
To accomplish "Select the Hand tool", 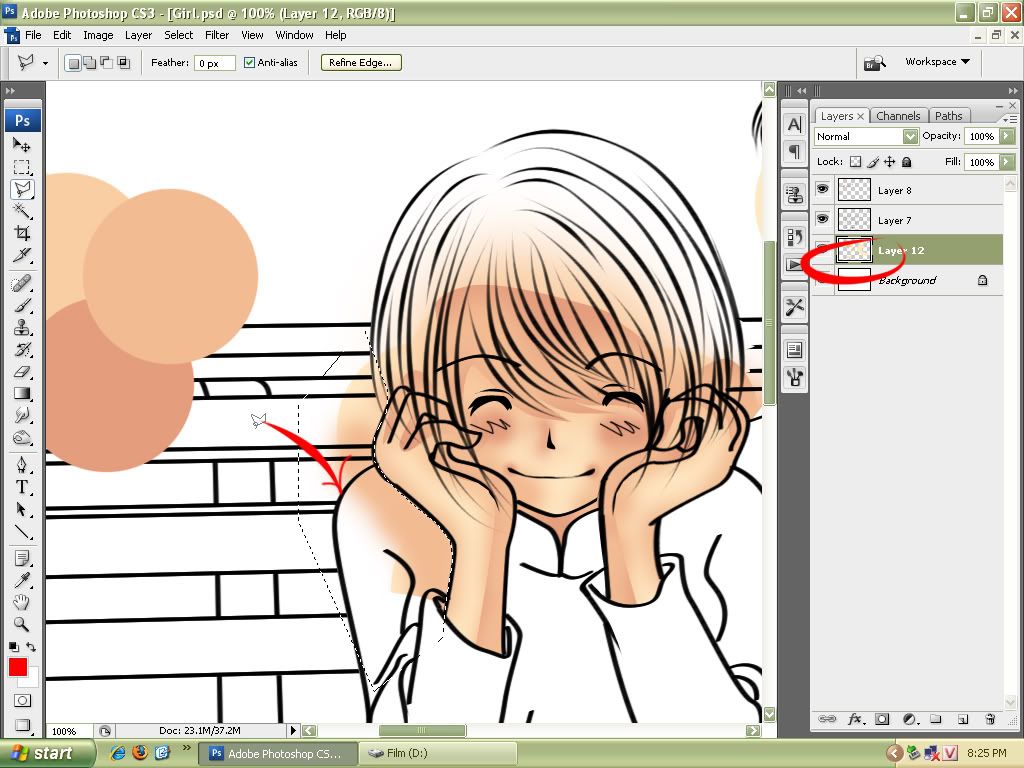I will (x=22, y=602).
